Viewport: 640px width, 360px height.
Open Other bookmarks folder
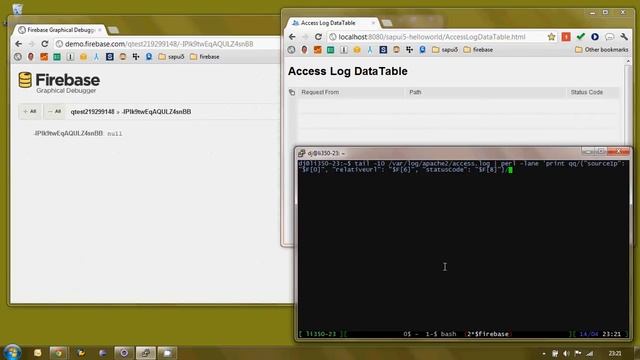tap(602, 50)
